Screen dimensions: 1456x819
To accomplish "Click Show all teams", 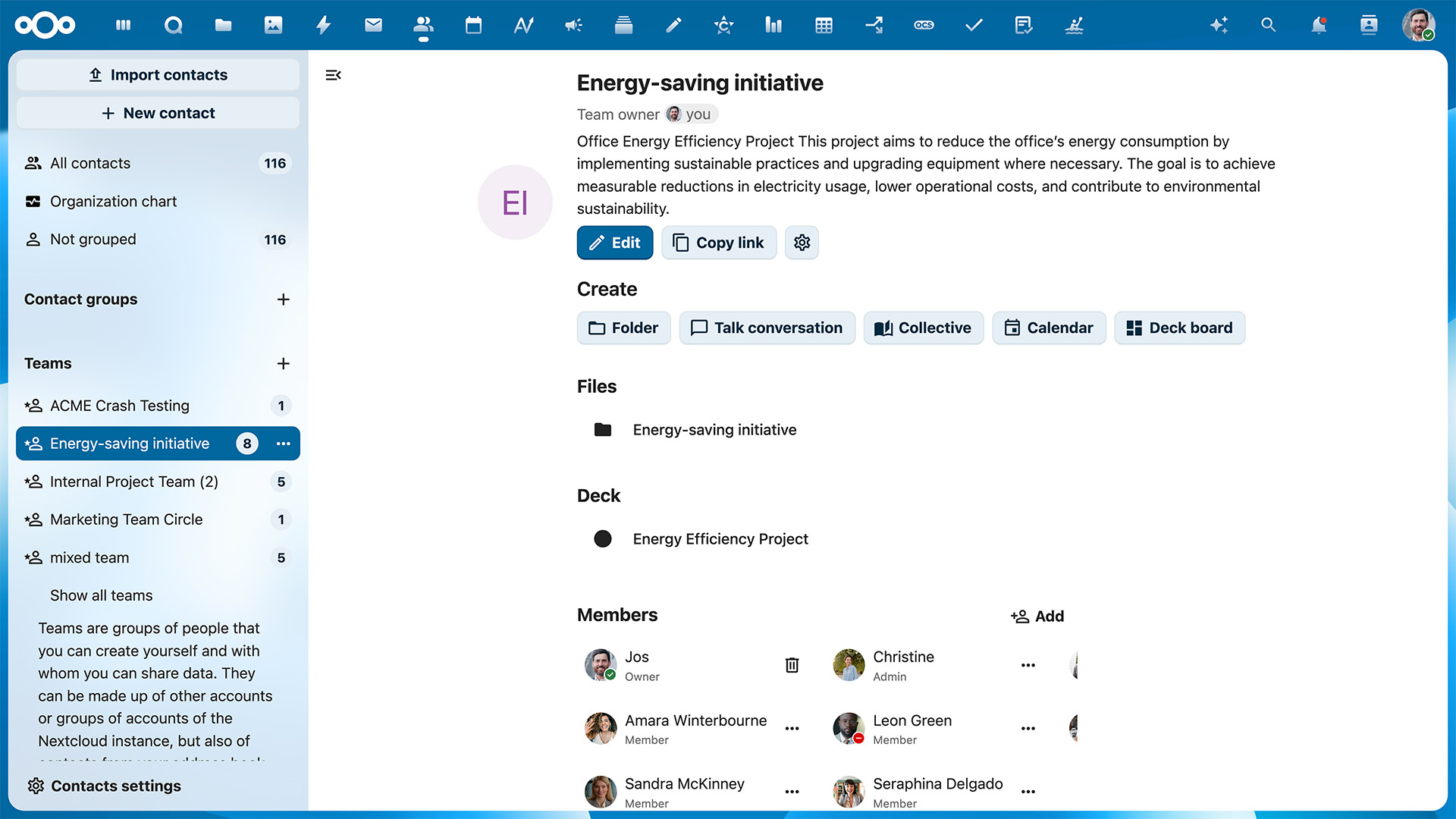I will click(101, 595).
